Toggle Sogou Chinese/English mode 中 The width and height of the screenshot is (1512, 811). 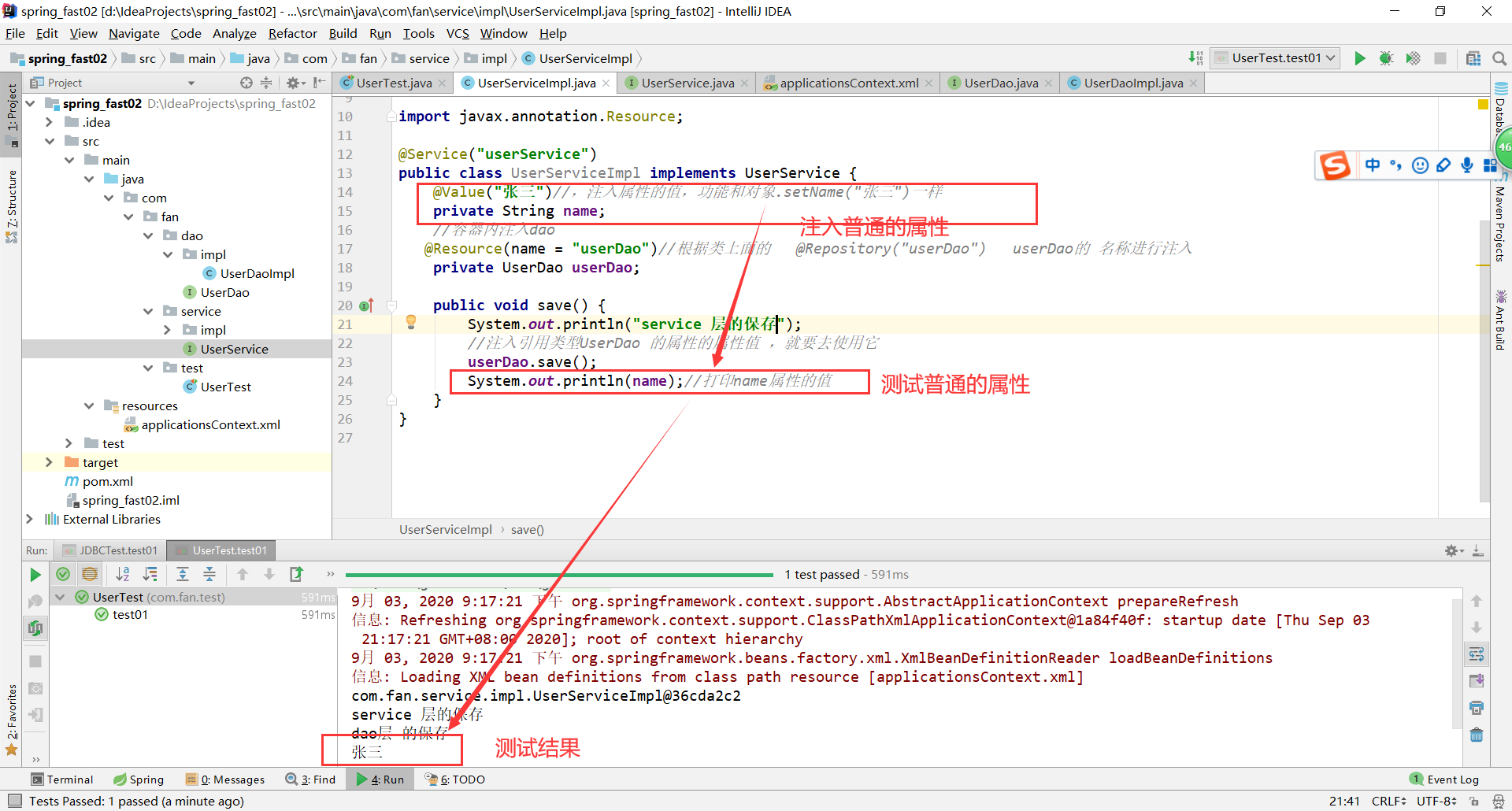click(x=1373, y=165)
